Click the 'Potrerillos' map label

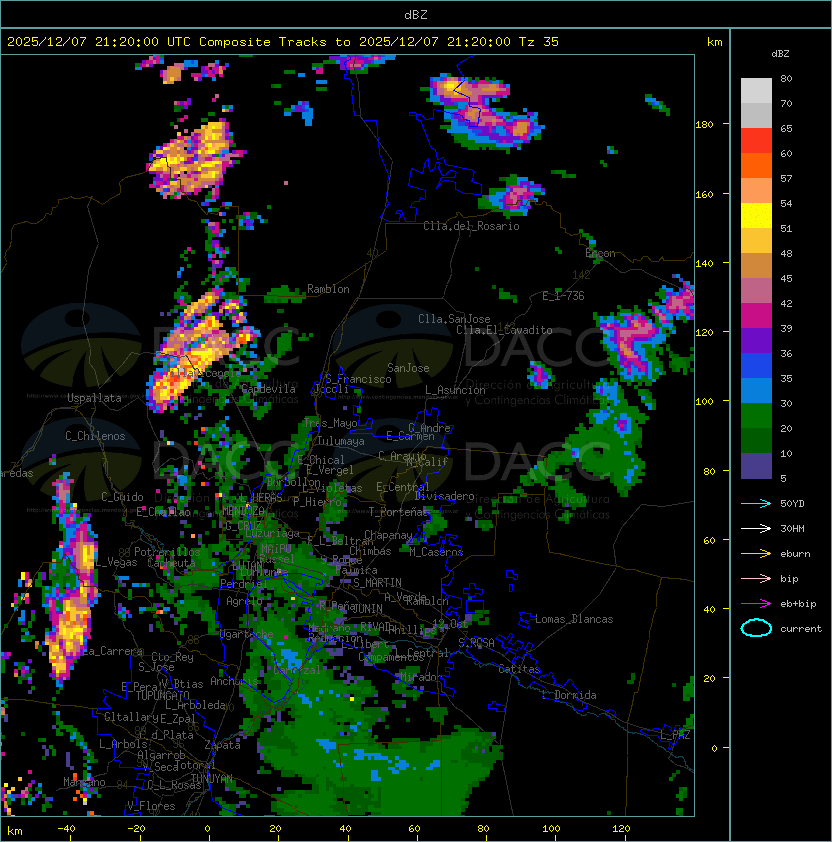(167, 552)
